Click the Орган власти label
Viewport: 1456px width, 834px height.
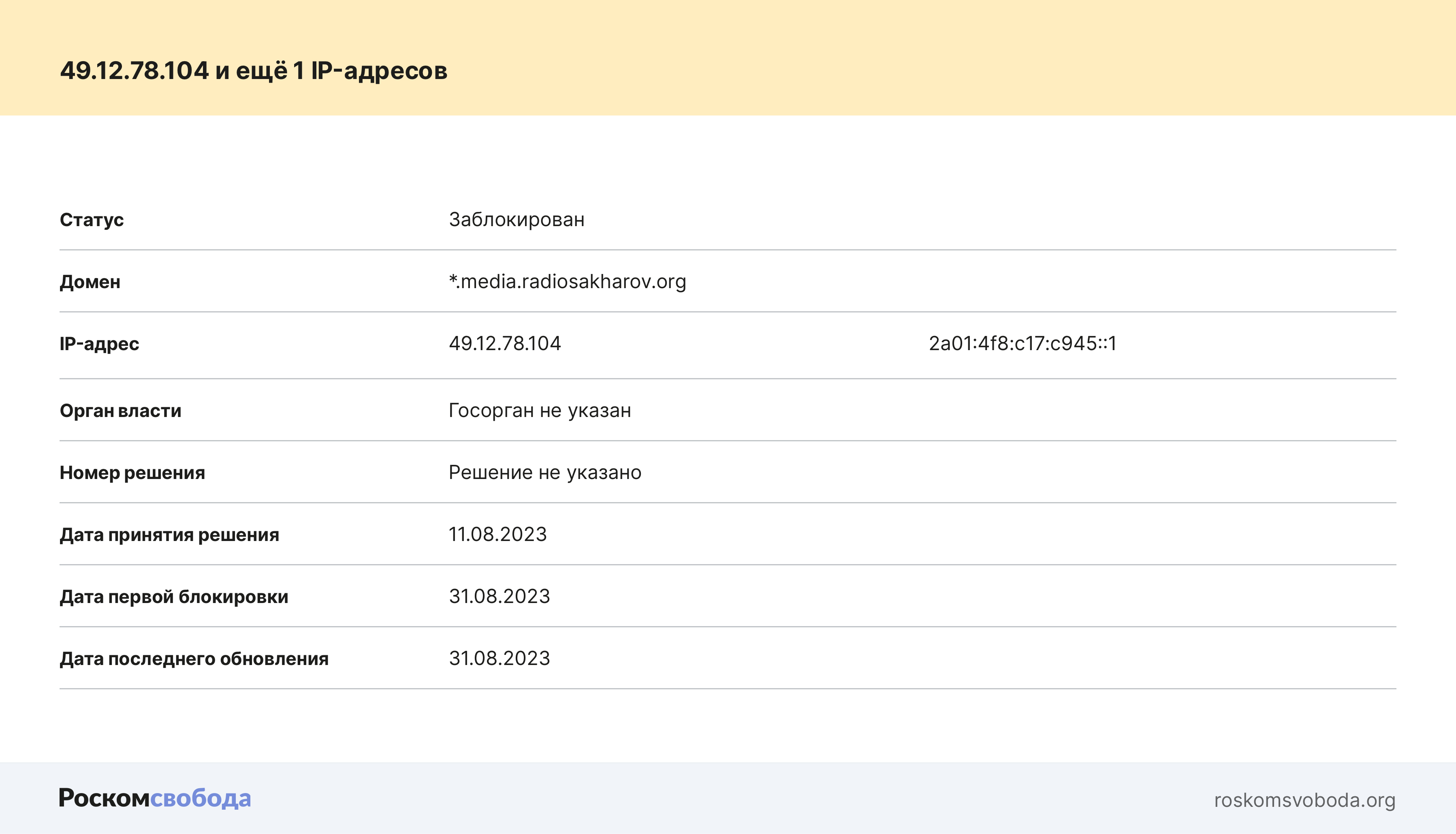[120, 411]
